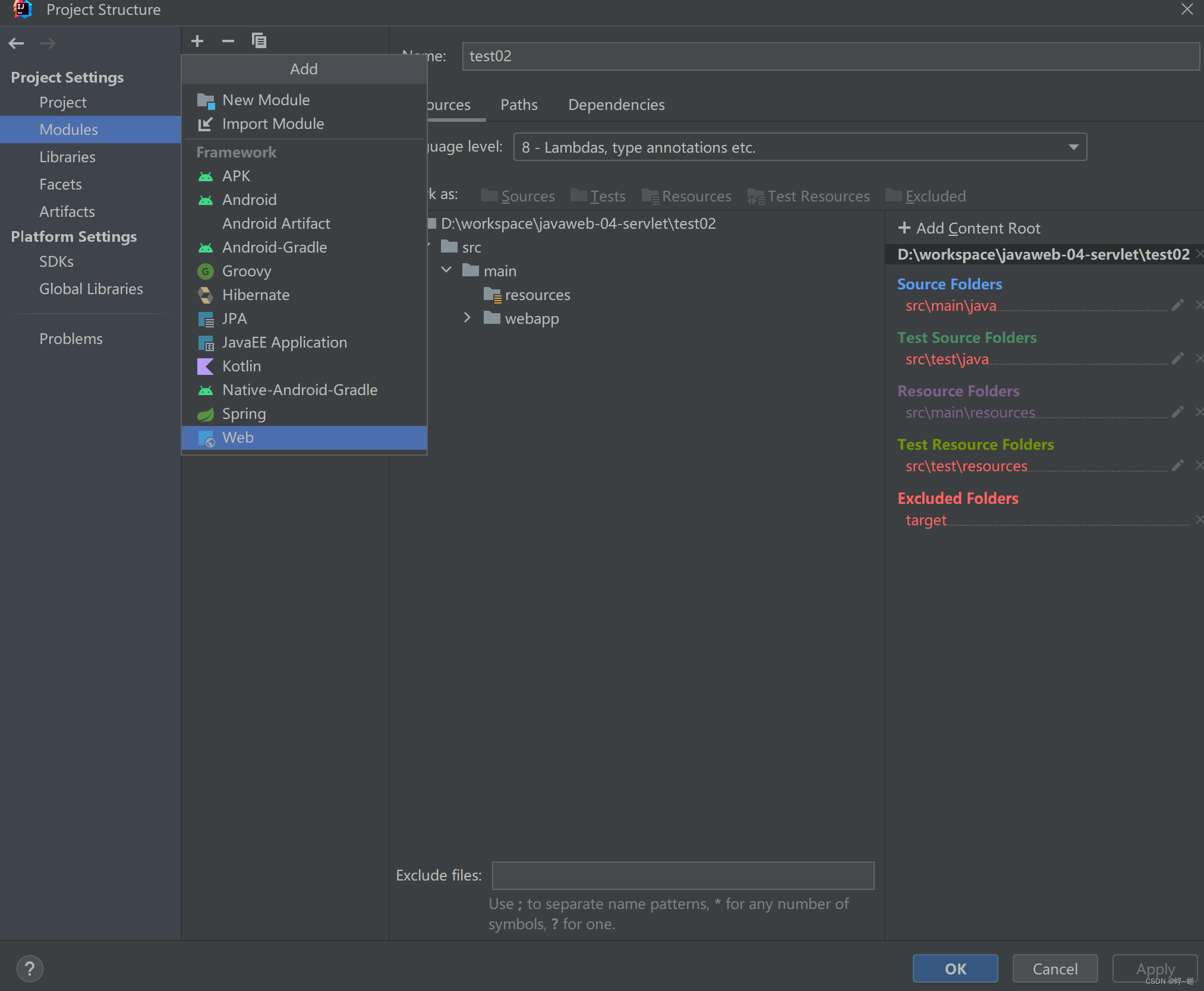Remove the target excluded folder entry

pos(1199,520)
